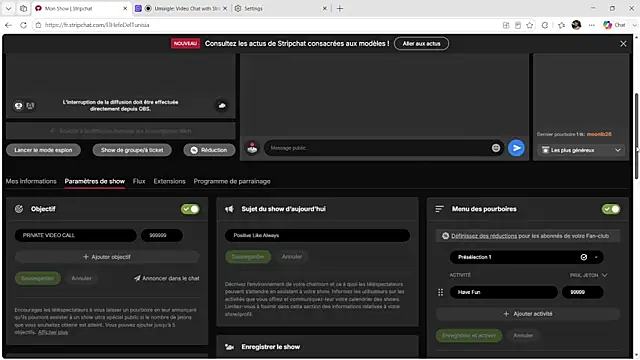
Task: Click the webcam icon under the video preview
Action: pyautogui.click(x=18, y=106)
